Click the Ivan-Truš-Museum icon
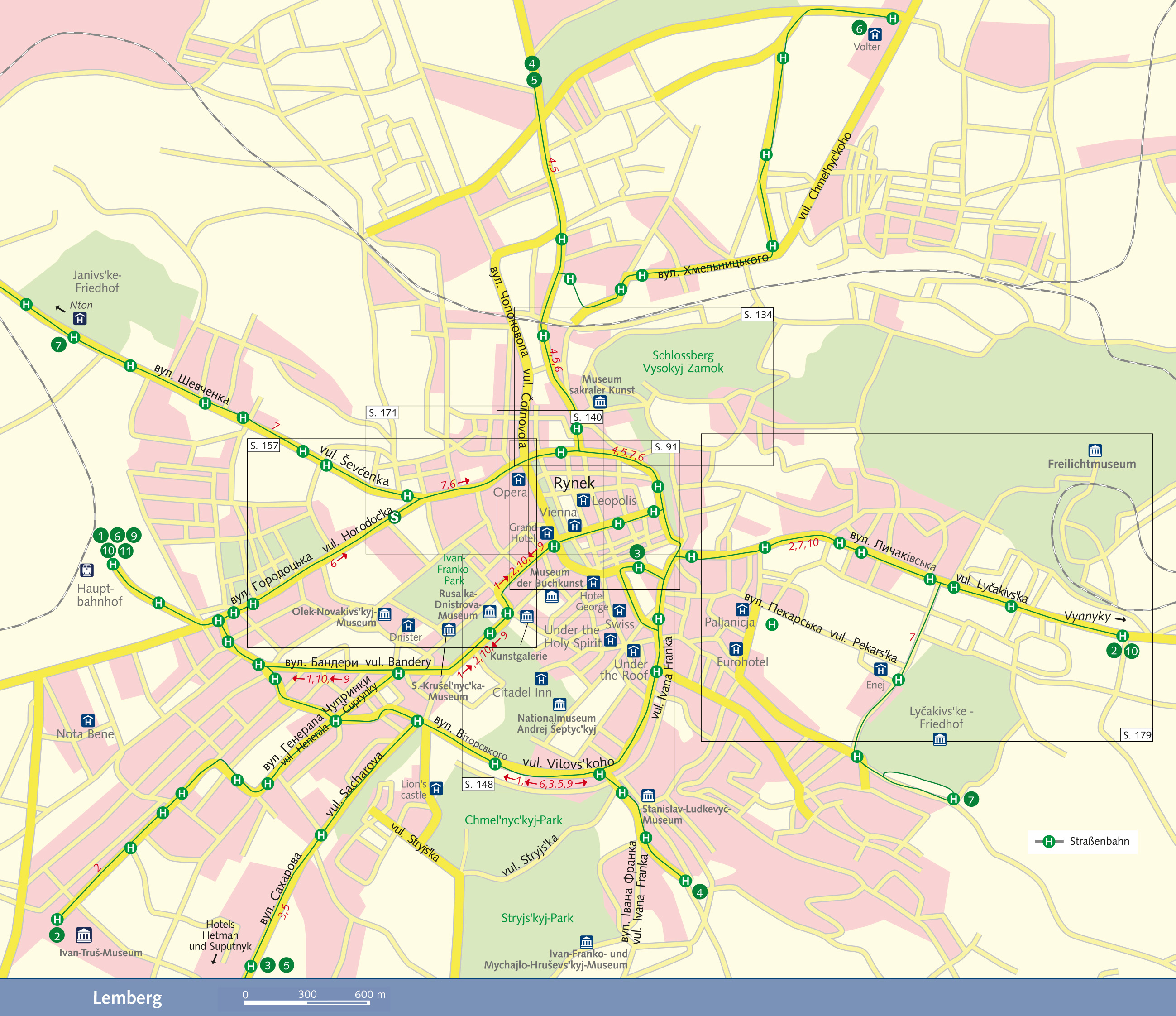1176x1016 pixels. pyautogui.click(x=83, y=935)
